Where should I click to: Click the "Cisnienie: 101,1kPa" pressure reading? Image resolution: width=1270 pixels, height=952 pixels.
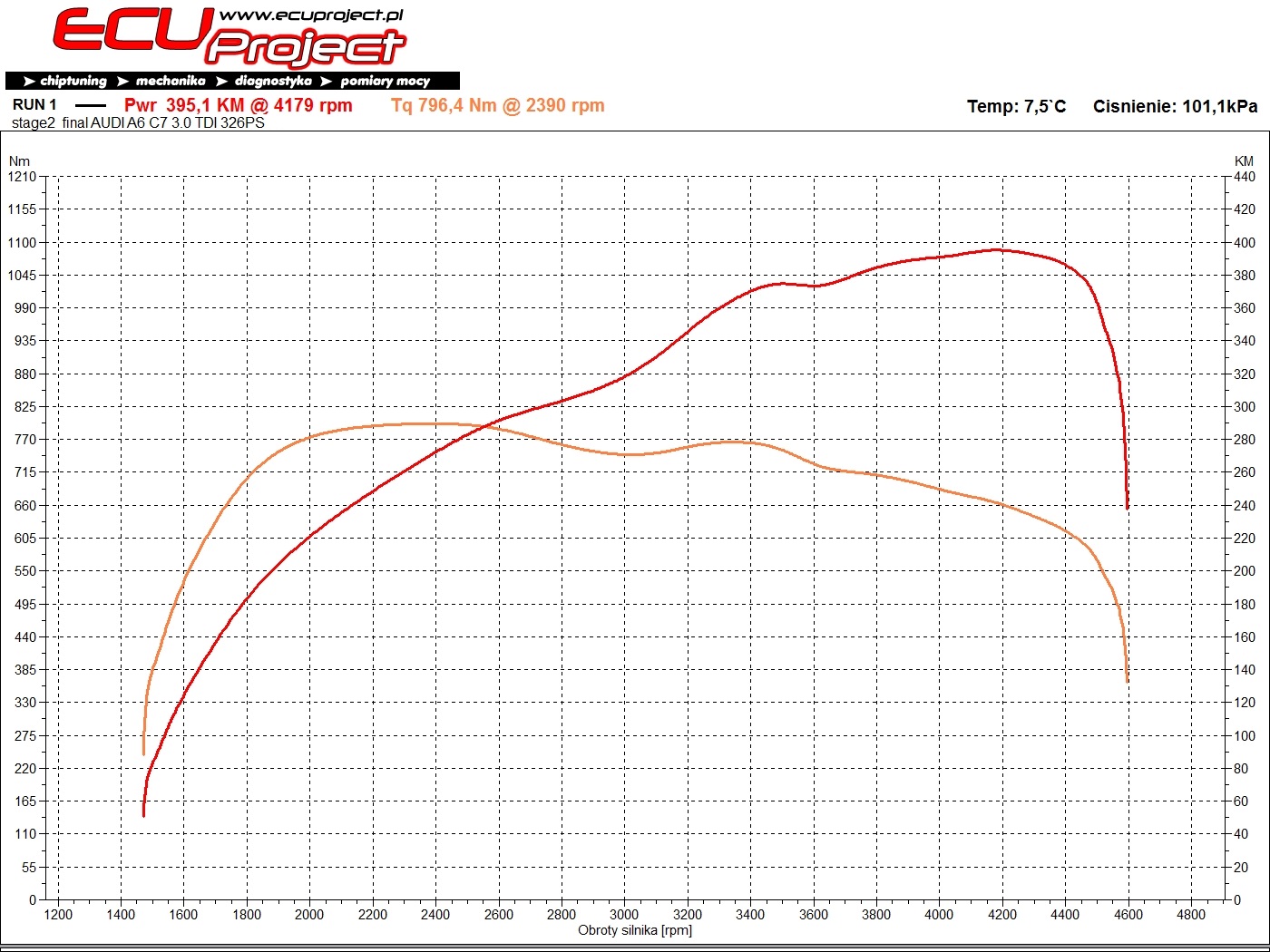1176,106
